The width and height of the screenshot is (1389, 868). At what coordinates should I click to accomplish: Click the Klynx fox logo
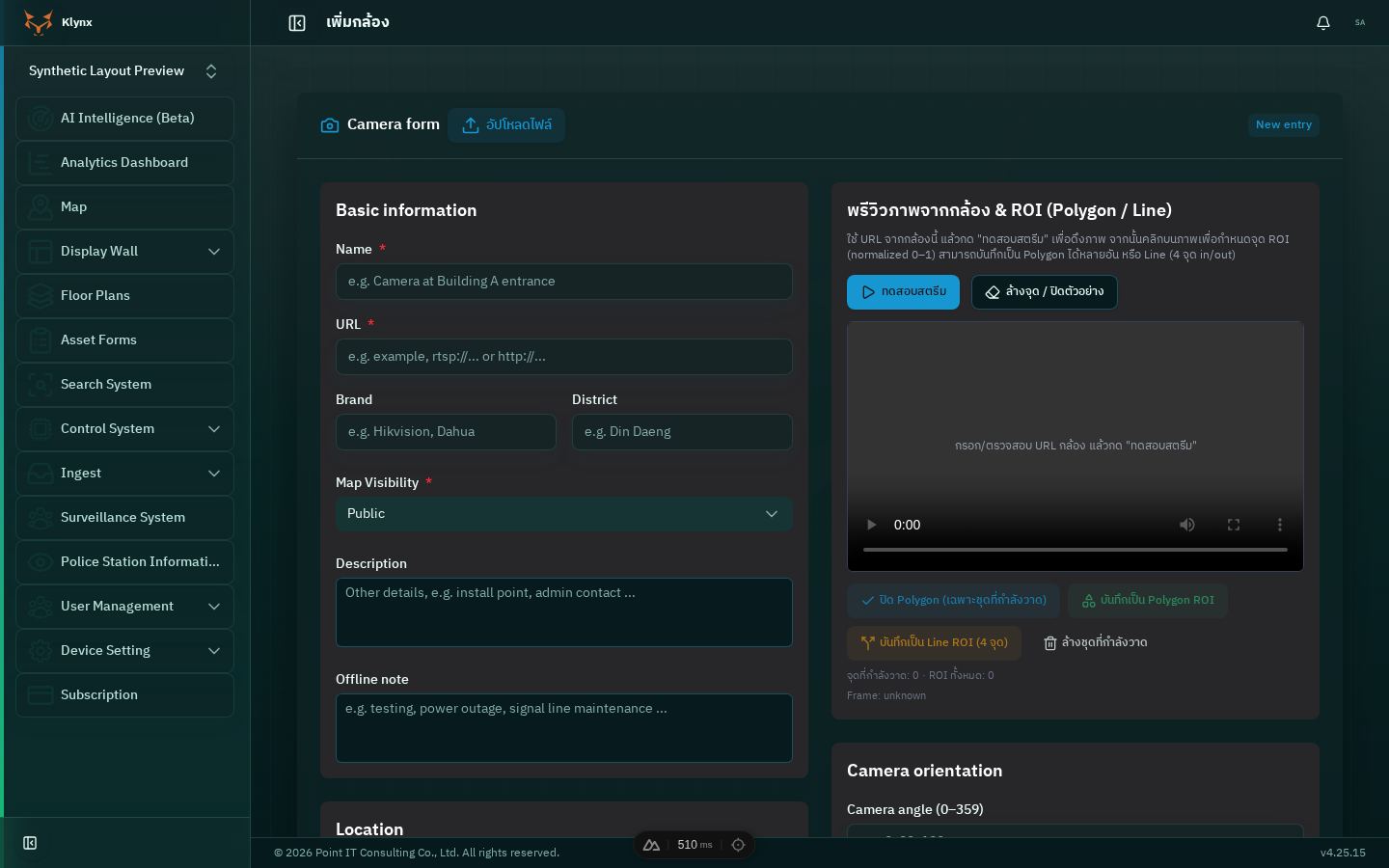pos(39,22)
